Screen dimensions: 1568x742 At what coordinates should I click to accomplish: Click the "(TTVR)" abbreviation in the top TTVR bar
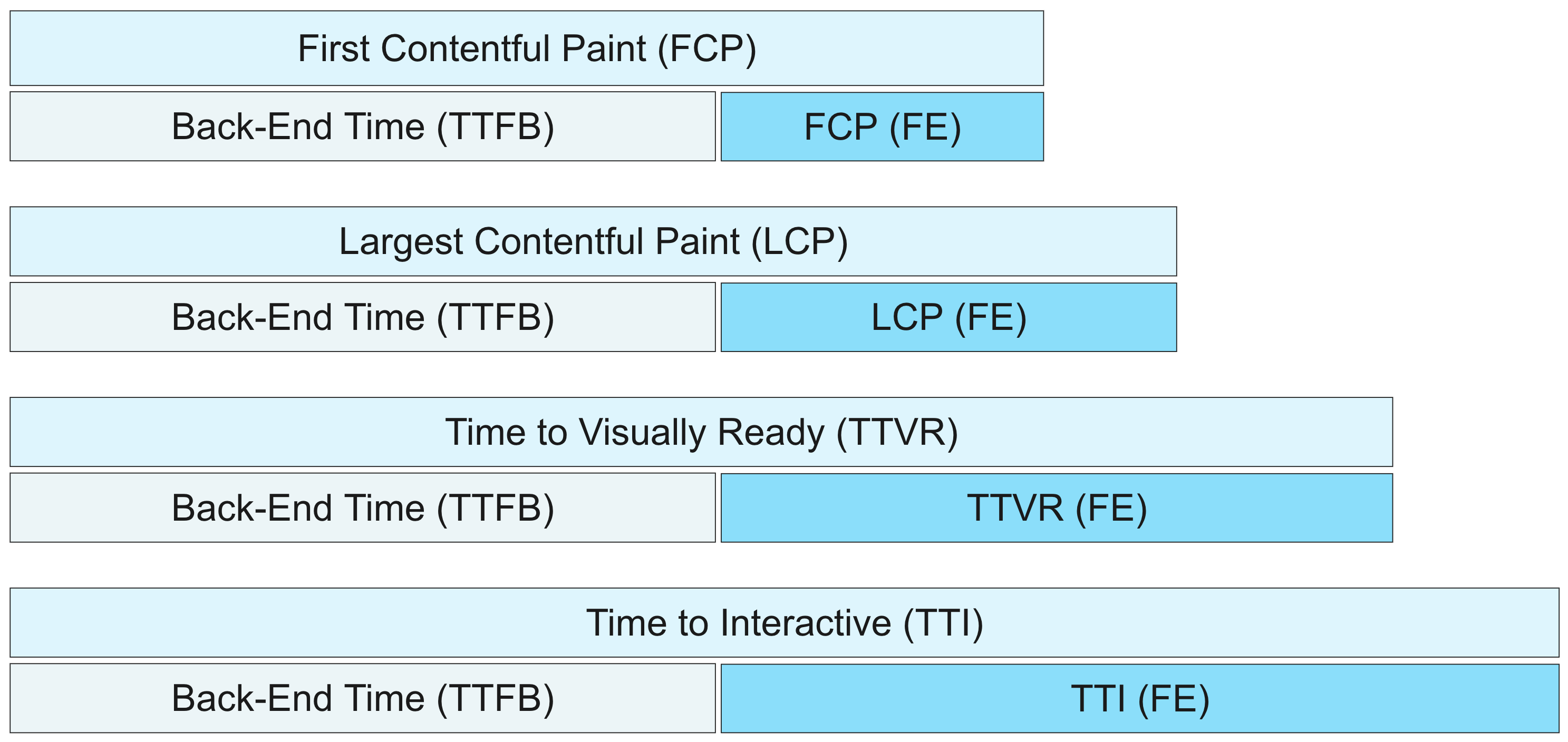(897, 432)
